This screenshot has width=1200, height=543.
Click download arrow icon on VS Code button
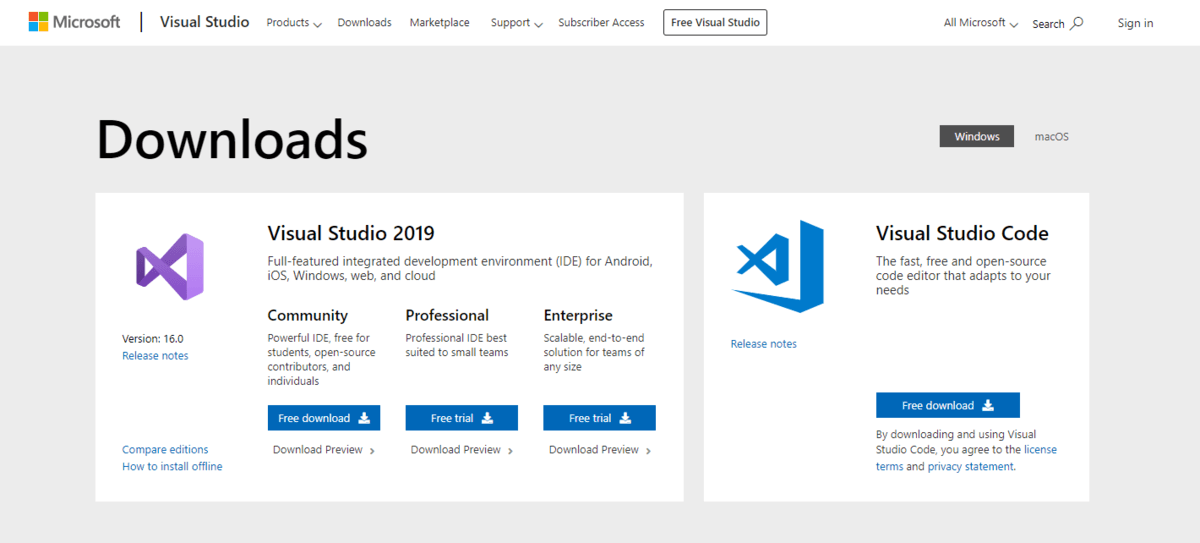tap(988, 405)
